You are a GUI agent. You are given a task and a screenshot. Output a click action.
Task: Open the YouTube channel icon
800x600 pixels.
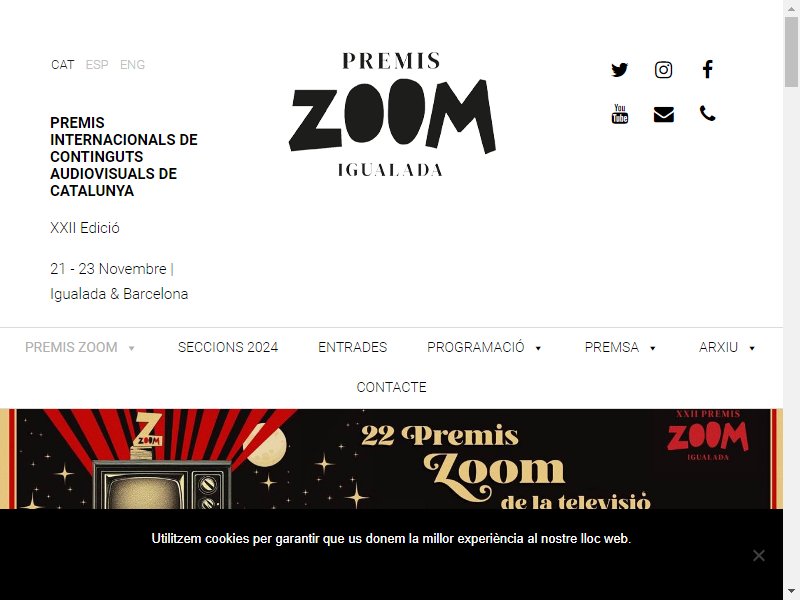point(619,114)
